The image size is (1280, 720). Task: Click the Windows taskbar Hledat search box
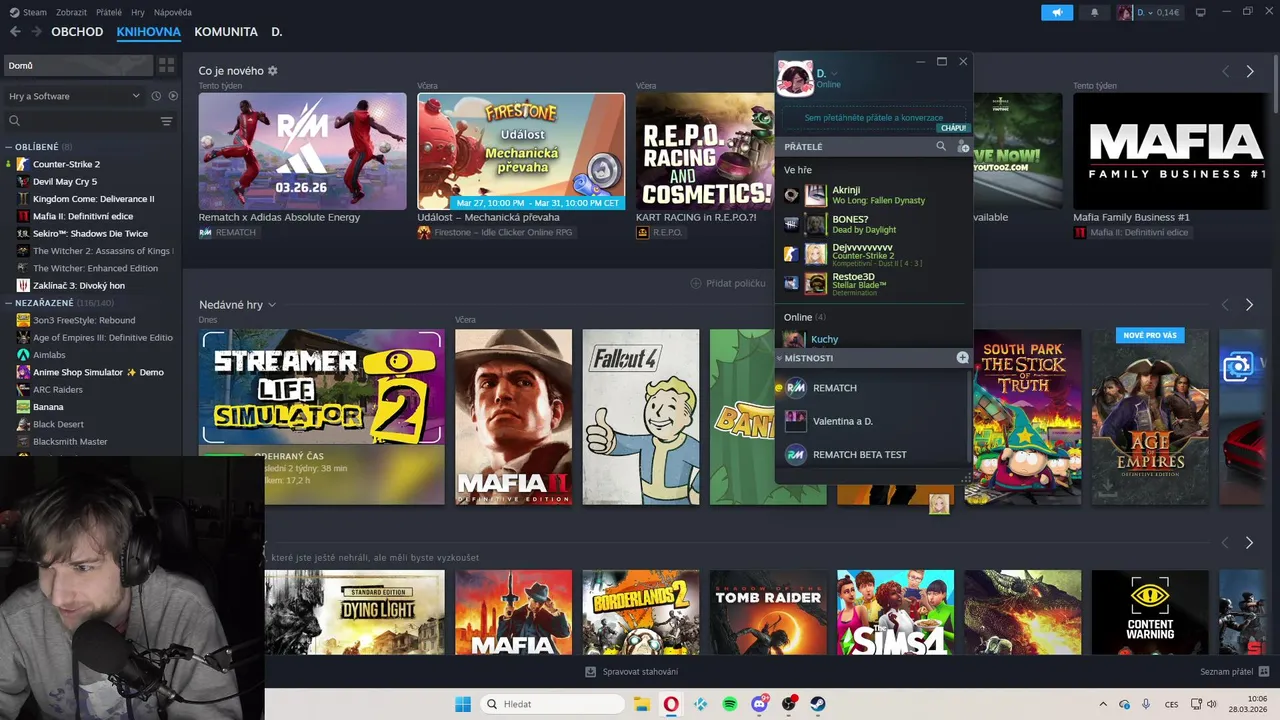(x=551, y=704)
